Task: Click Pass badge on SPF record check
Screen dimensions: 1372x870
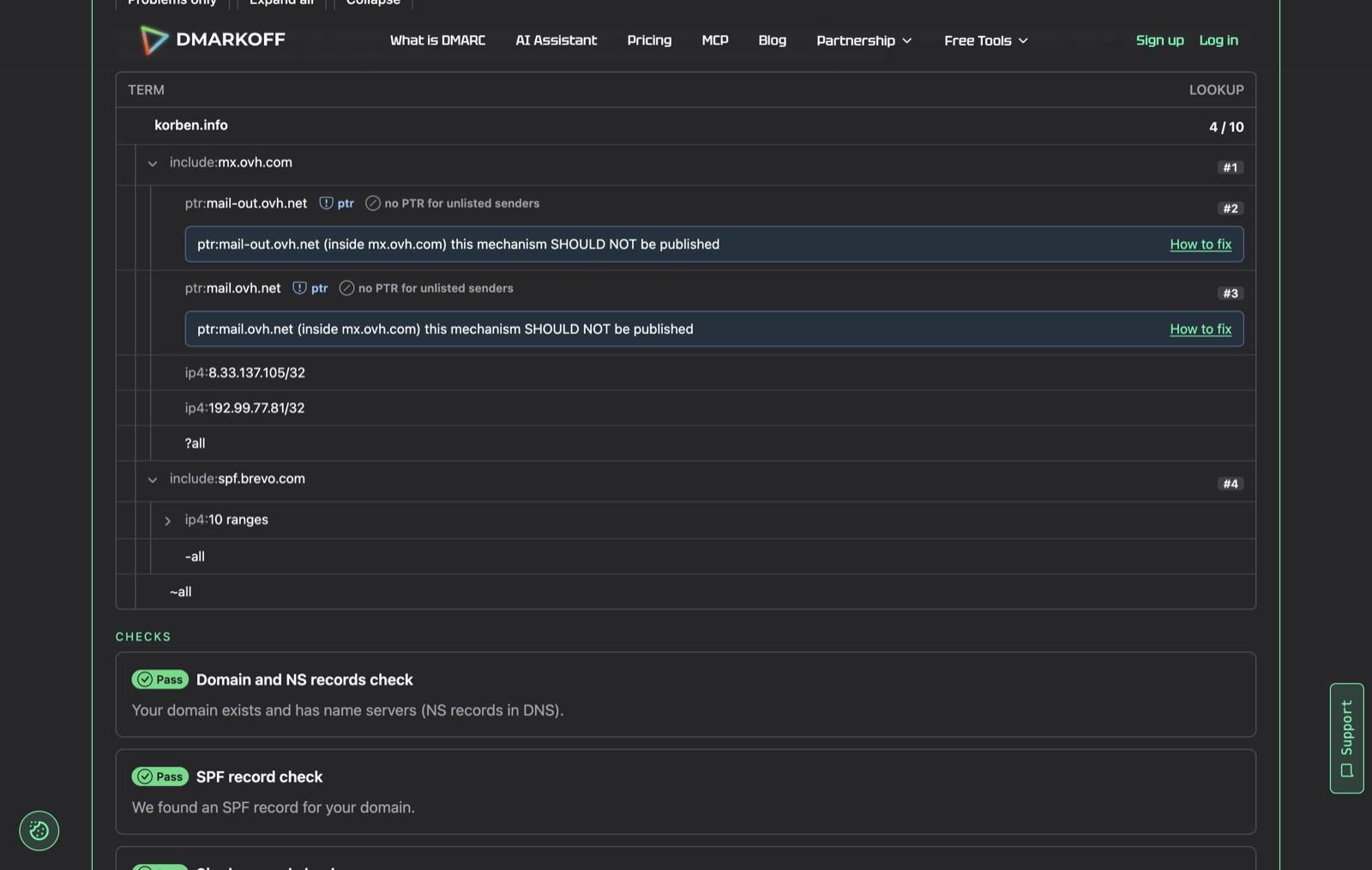Action: (160, 776)
